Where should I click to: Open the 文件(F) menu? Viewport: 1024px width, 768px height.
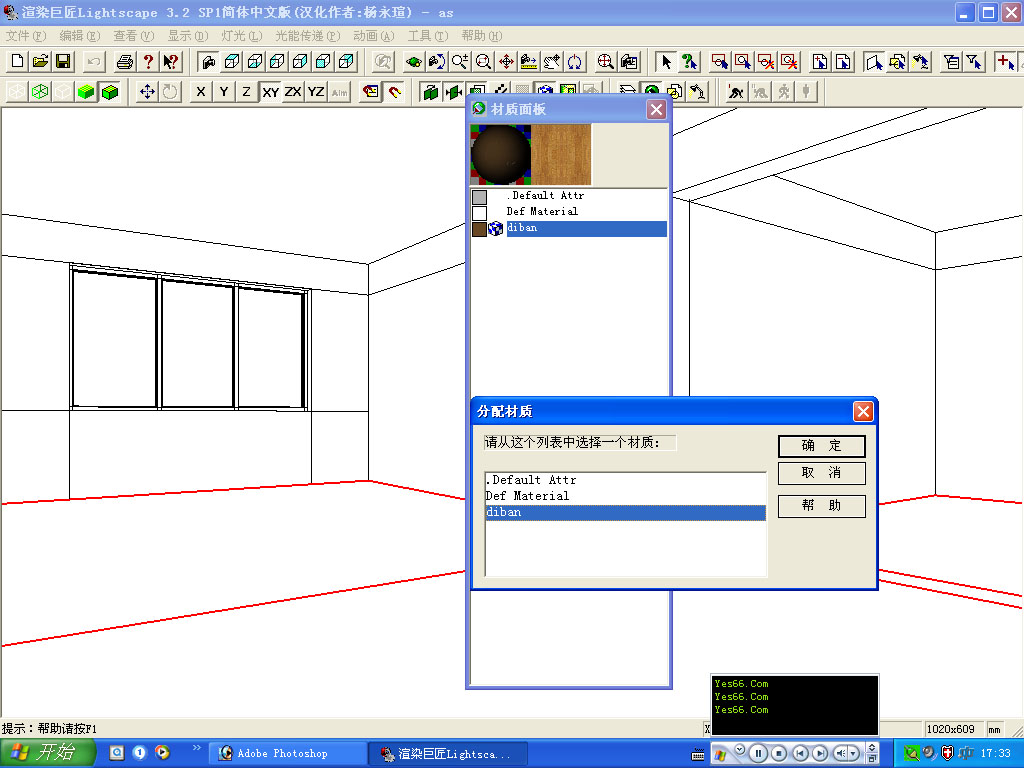26,36
